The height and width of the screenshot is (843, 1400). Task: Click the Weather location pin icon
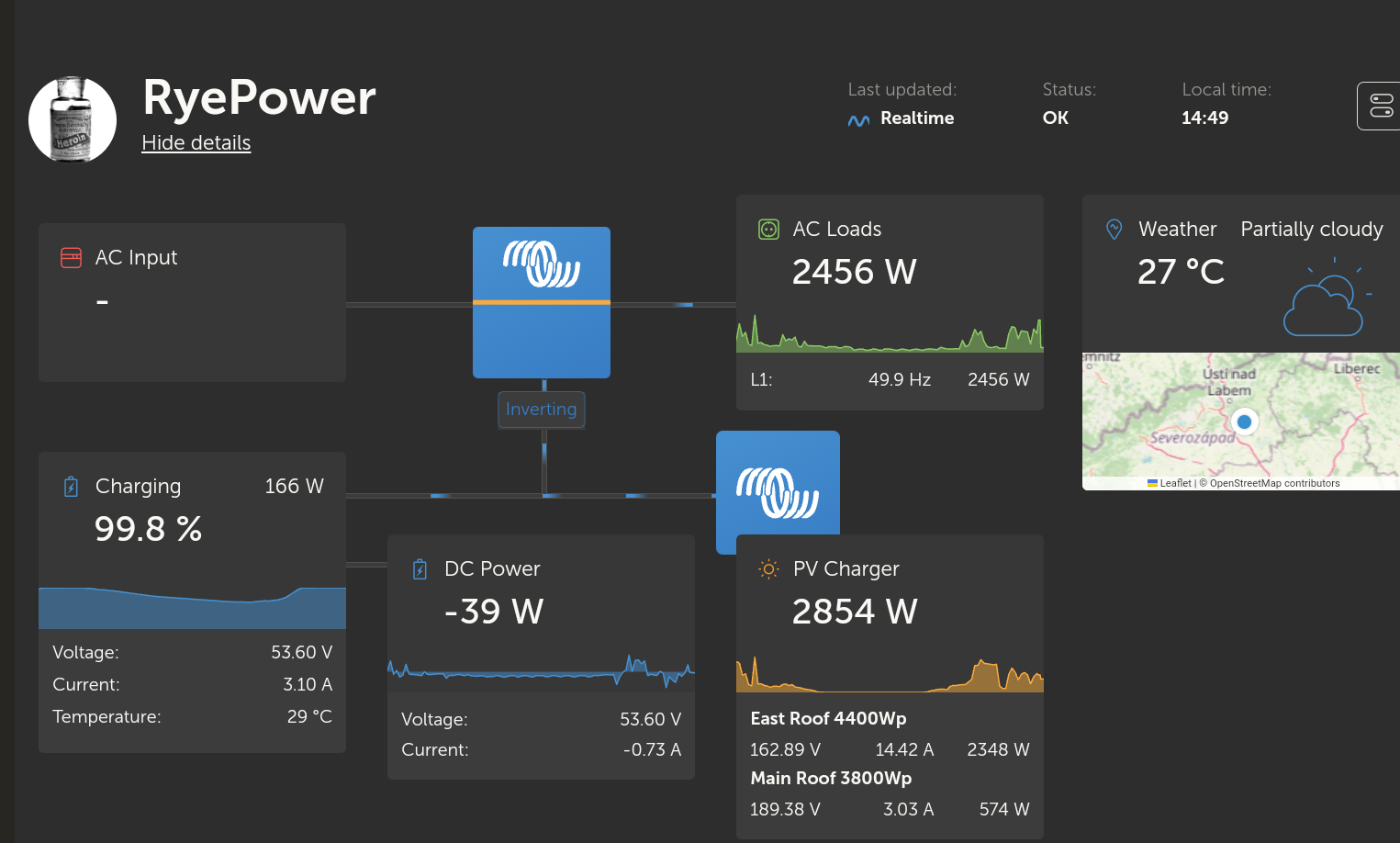pos(1114,230)
